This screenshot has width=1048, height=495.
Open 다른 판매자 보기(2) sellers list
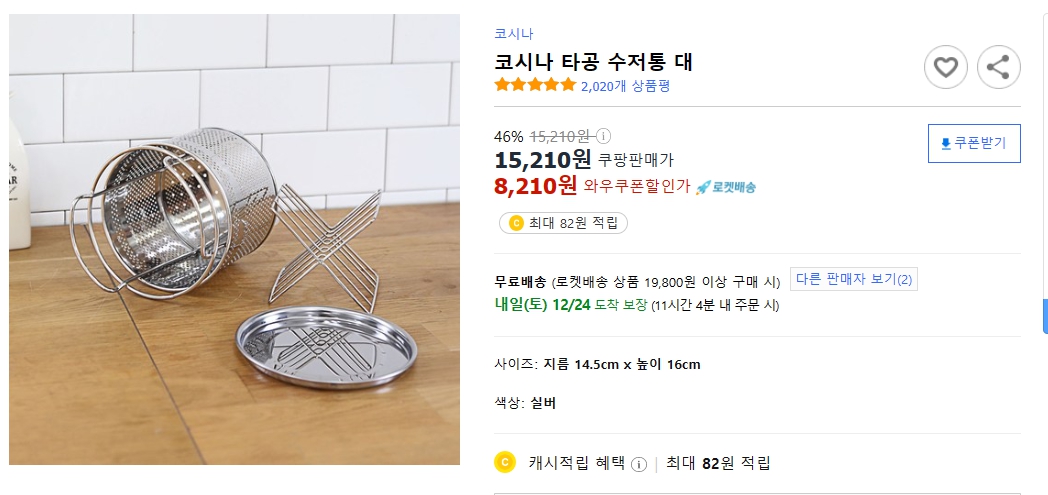[853, 279]
